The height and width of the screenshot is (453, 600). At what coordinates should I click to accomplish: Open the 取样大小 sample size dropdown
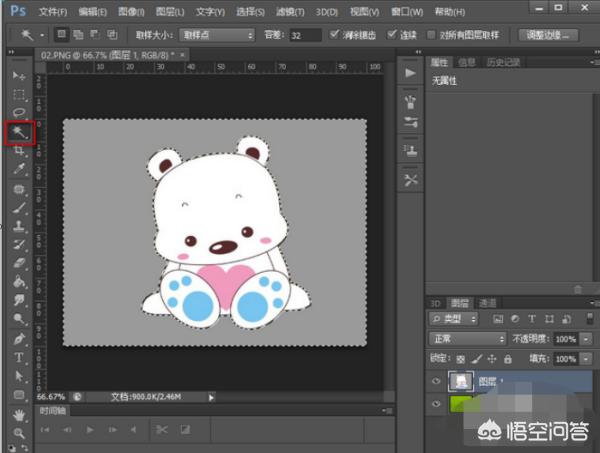[x=217, y=35]
